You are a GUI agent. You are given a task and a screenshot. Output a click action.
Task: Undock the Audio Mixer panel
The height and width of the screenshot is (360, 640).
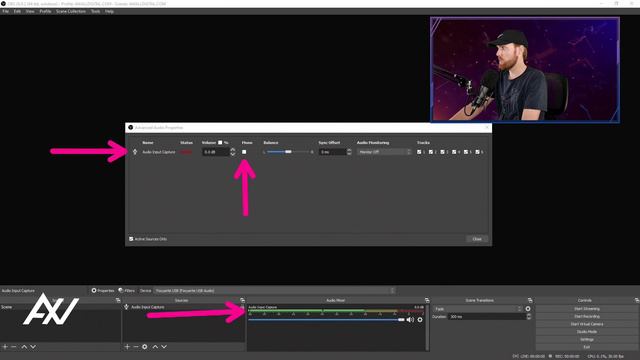pos(427,300)
